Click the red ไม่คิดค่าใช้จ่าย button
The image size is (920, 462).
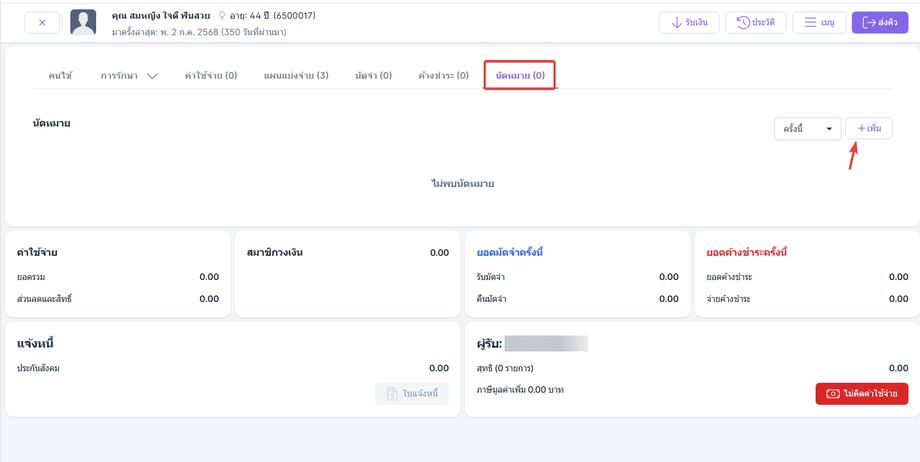[x=861, y=394]
